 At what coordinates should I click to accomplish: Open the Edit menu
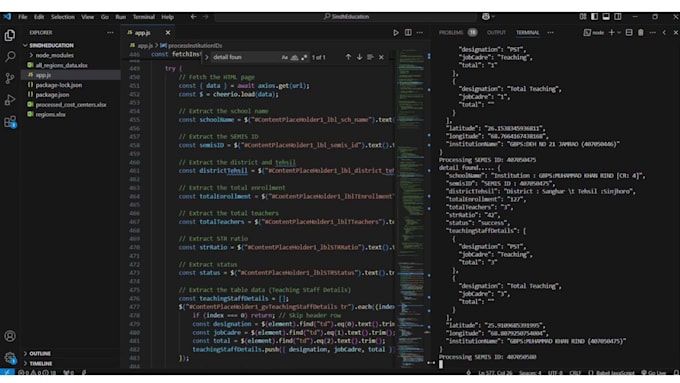pos(39,17)
